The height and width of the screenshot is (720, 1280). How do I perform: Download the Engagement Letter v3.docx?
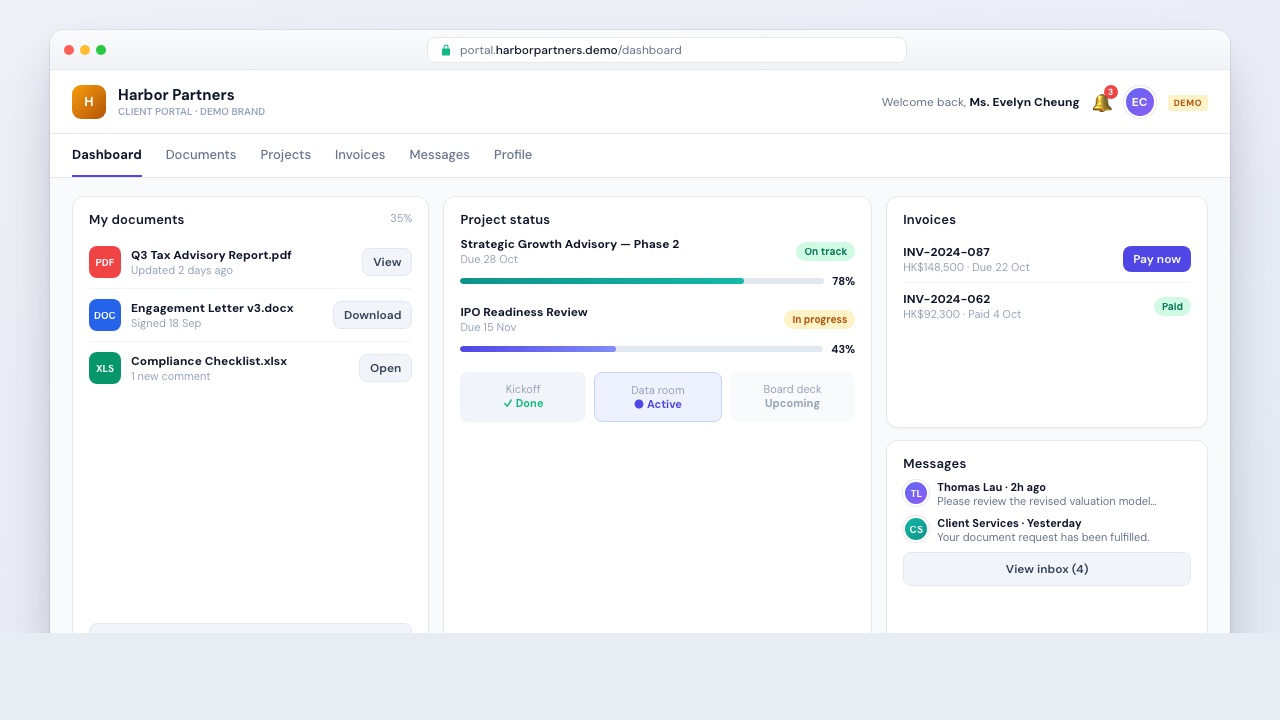pos(372,315)
